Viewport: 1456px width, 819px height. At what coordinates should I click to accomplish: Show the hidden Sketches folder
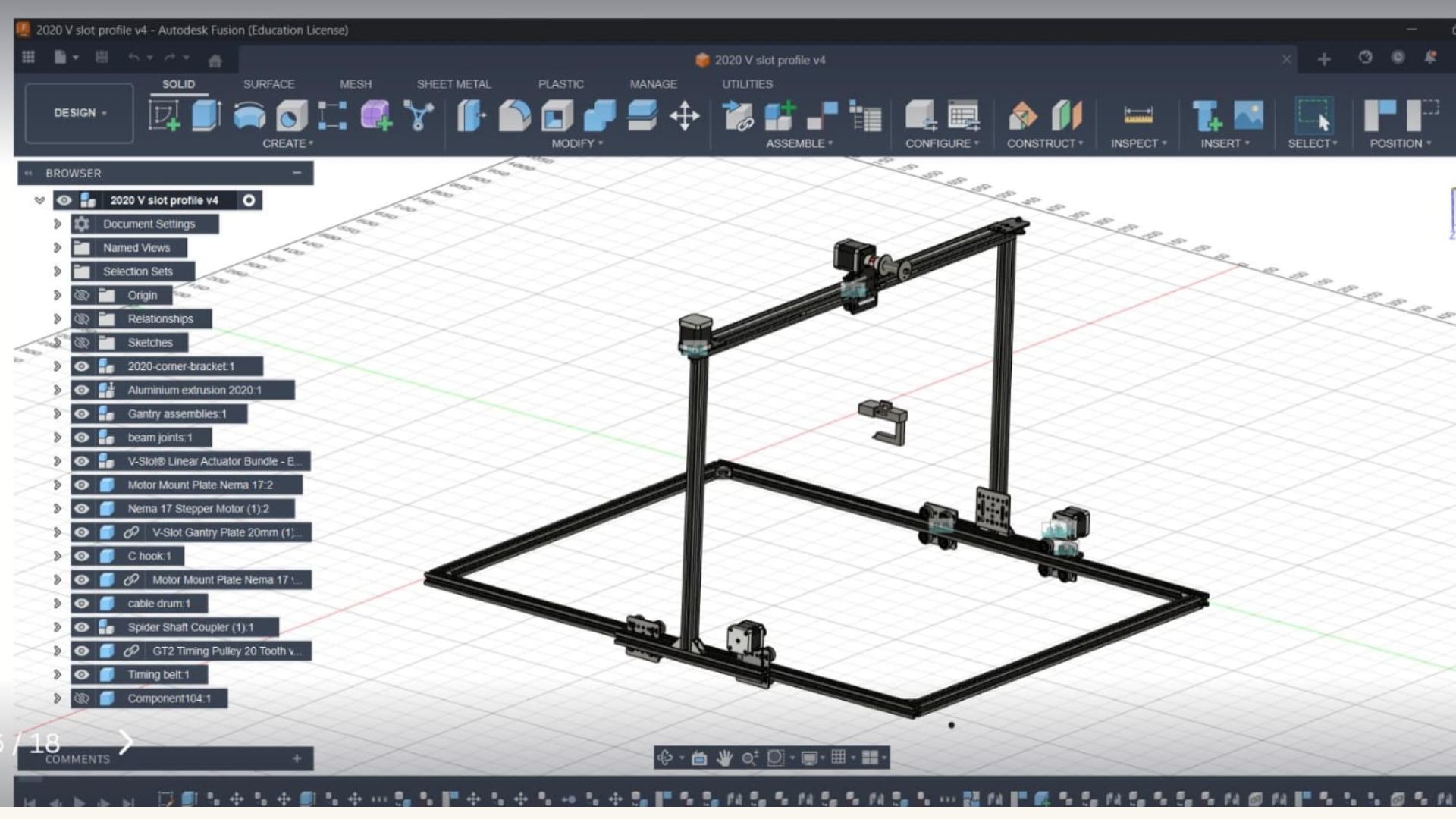pos(82,343)
